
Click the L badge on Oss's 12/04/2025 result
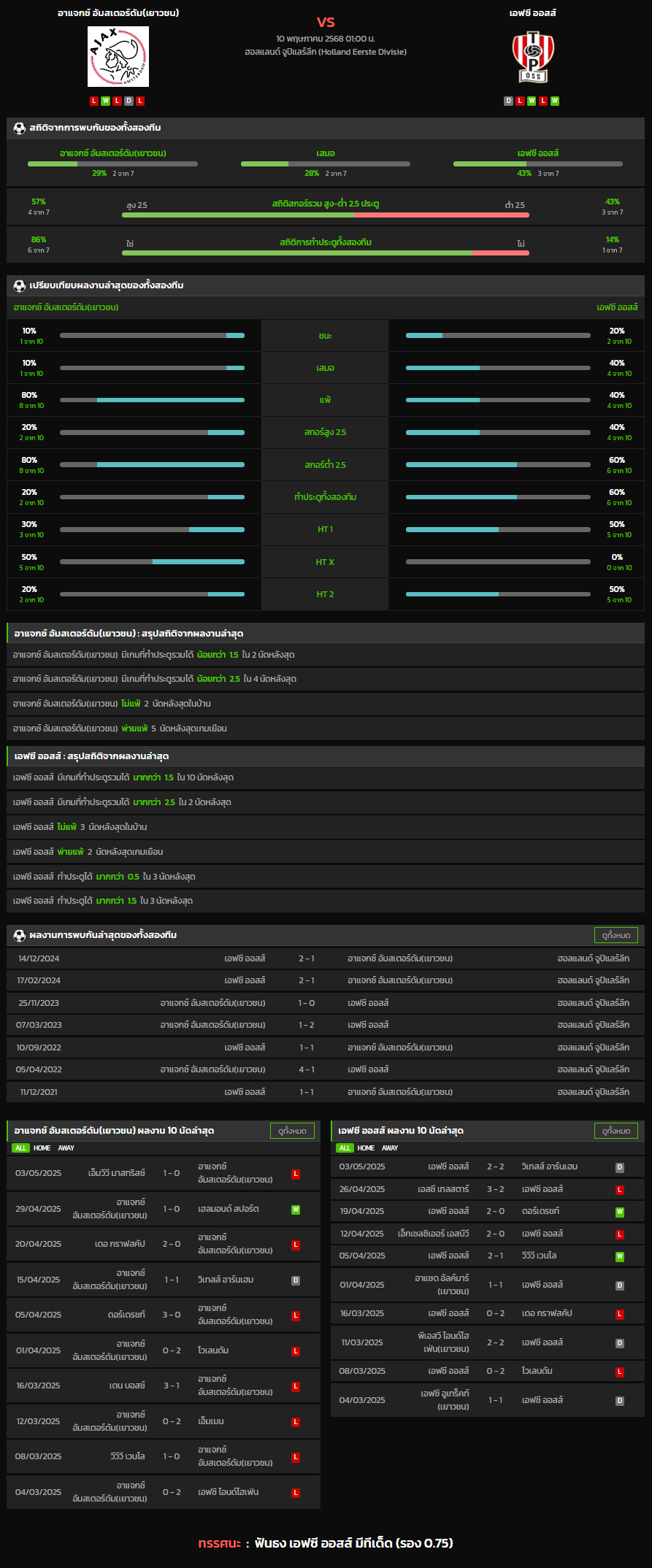620,1234
